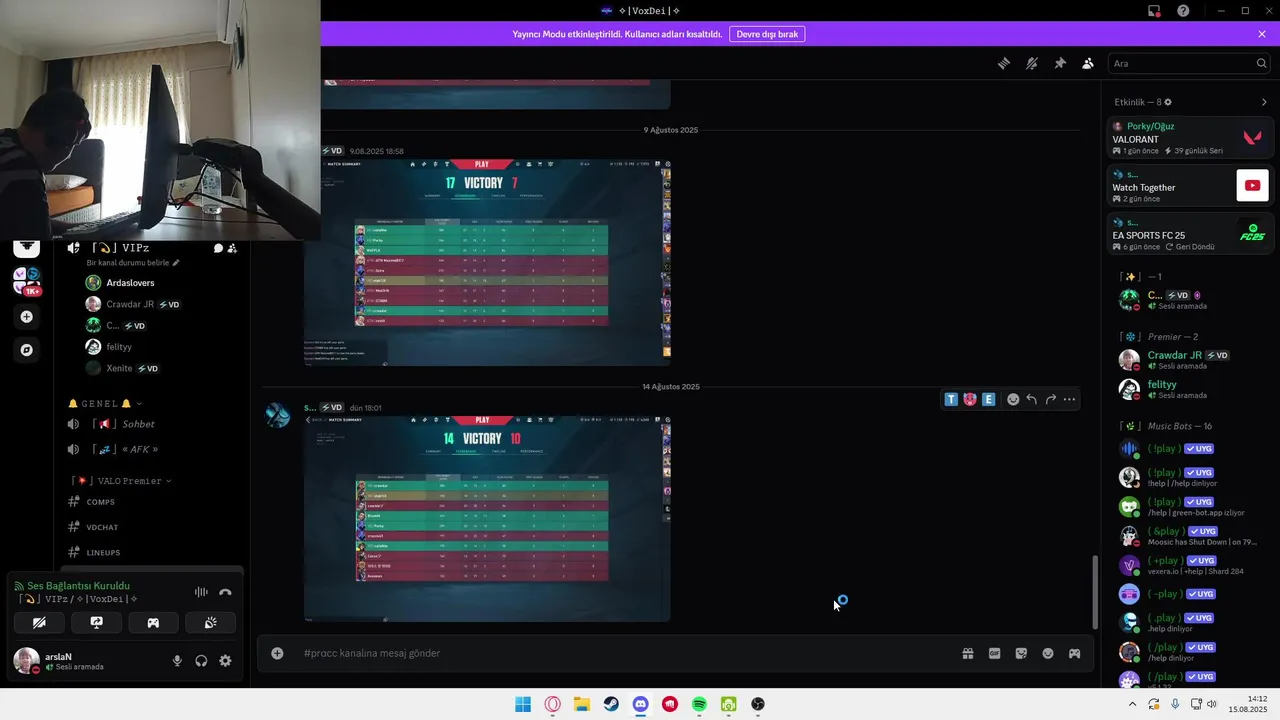Dismiss the purple streamer mode banner

[x=1262, y=34]
